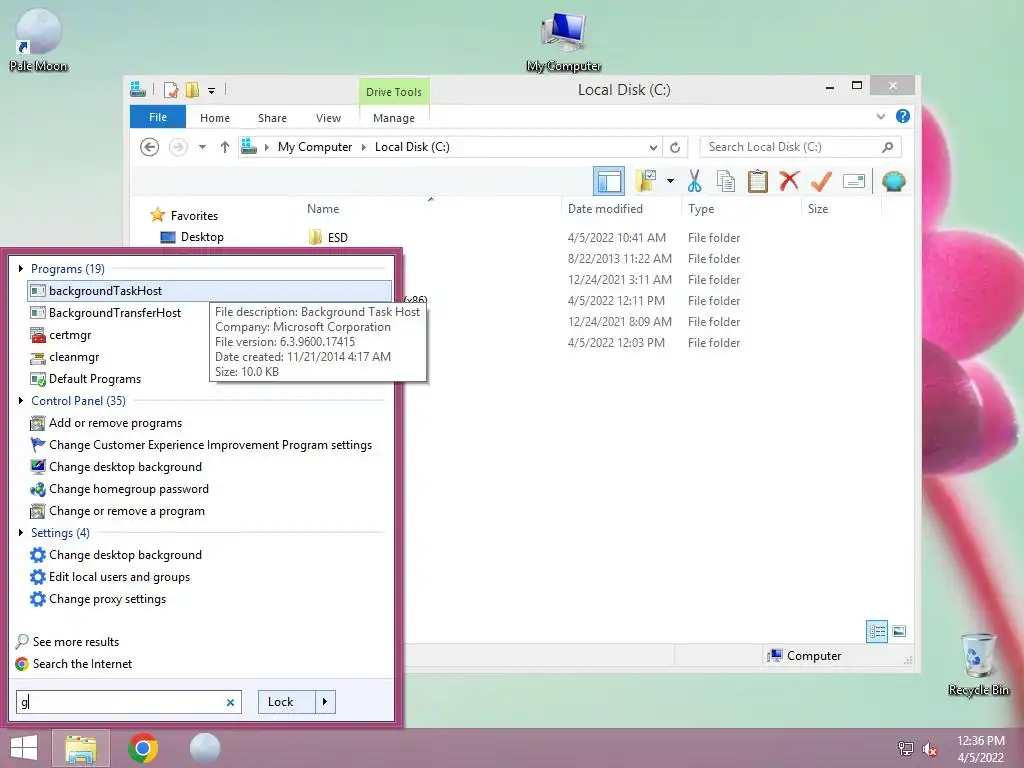The width and height of the screenshot is (1024, 768).
Task: Click the Paste clipboard toolbar icon
Action: [x=758, y=181]
